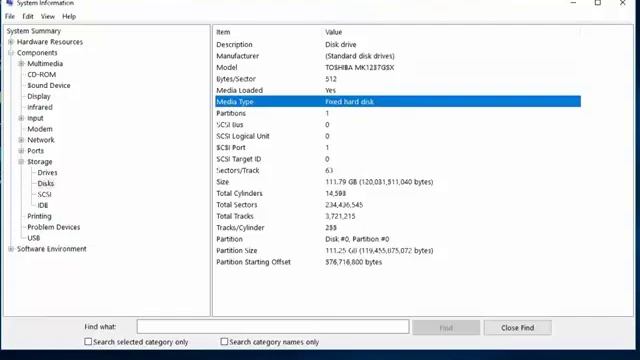
Task: Select the Total Tracks row
Action: tap(398, 216)
